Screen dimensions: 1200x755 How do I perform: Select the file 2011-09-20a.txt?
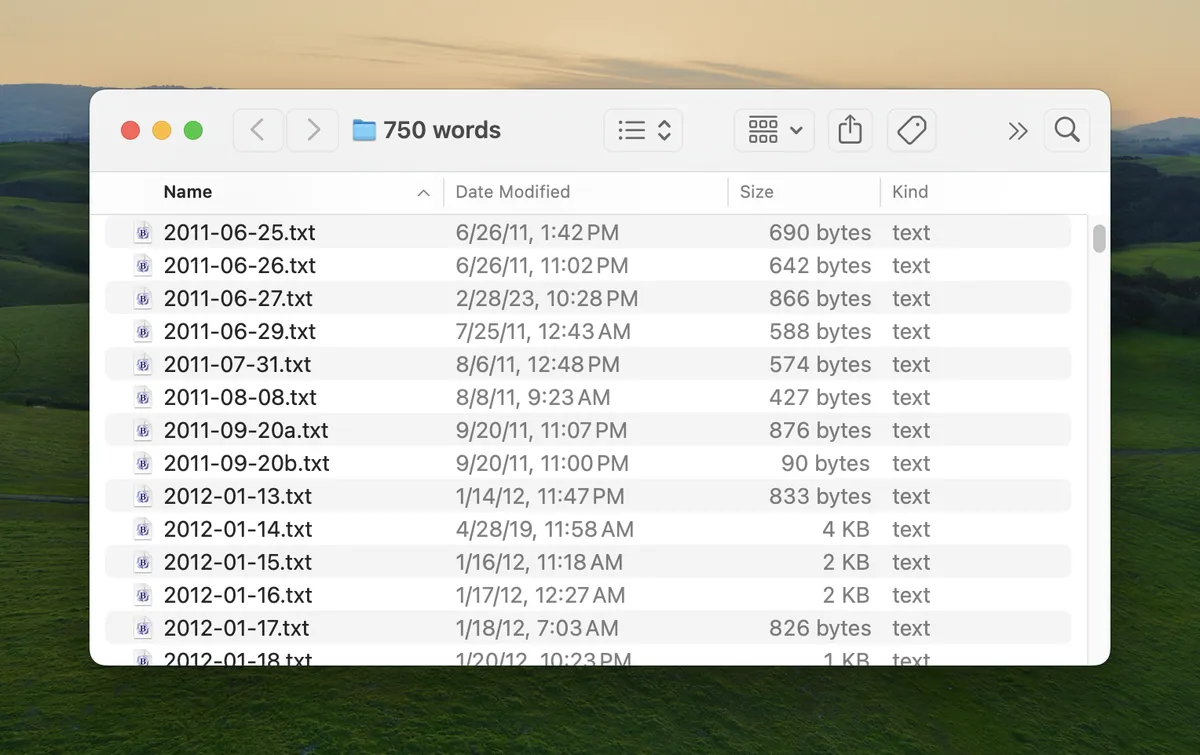(246, 431)
